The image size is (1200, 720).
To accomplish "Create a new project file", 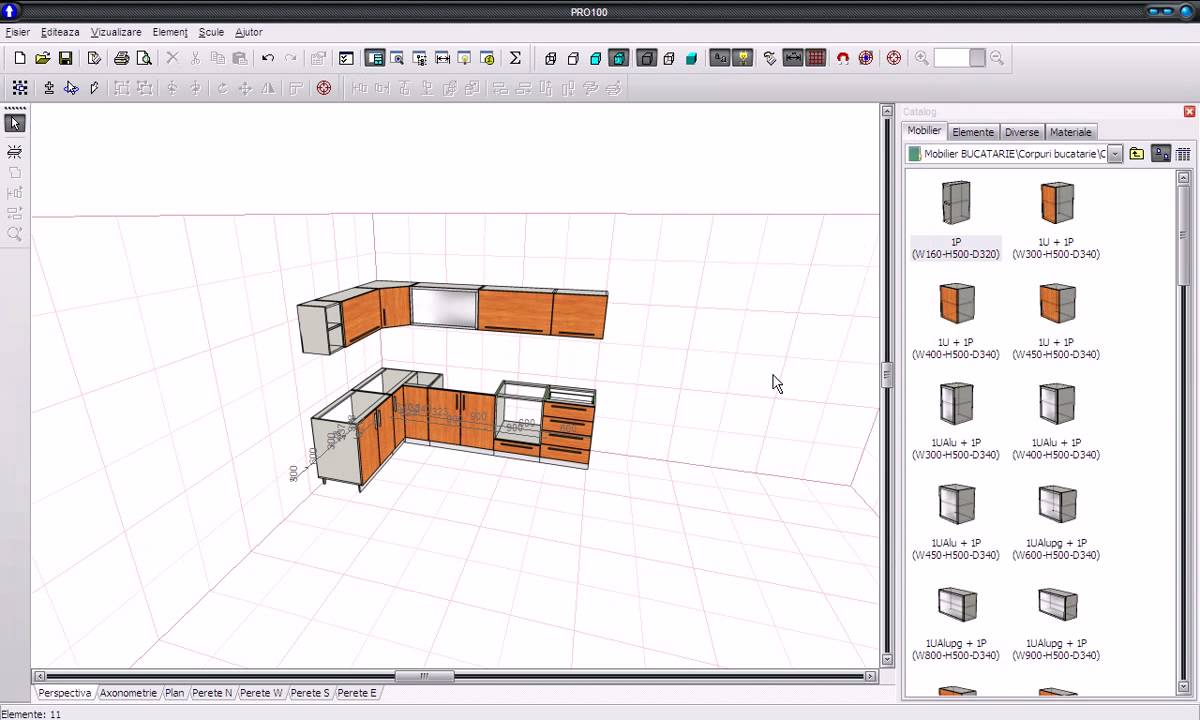I will pyautogui.click(x=19, y=58).
